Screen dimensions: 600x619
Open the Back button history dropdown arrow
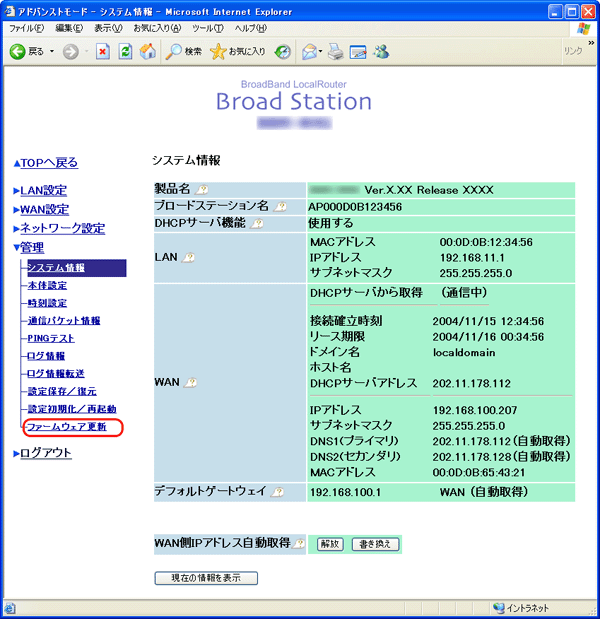point(52,52)
